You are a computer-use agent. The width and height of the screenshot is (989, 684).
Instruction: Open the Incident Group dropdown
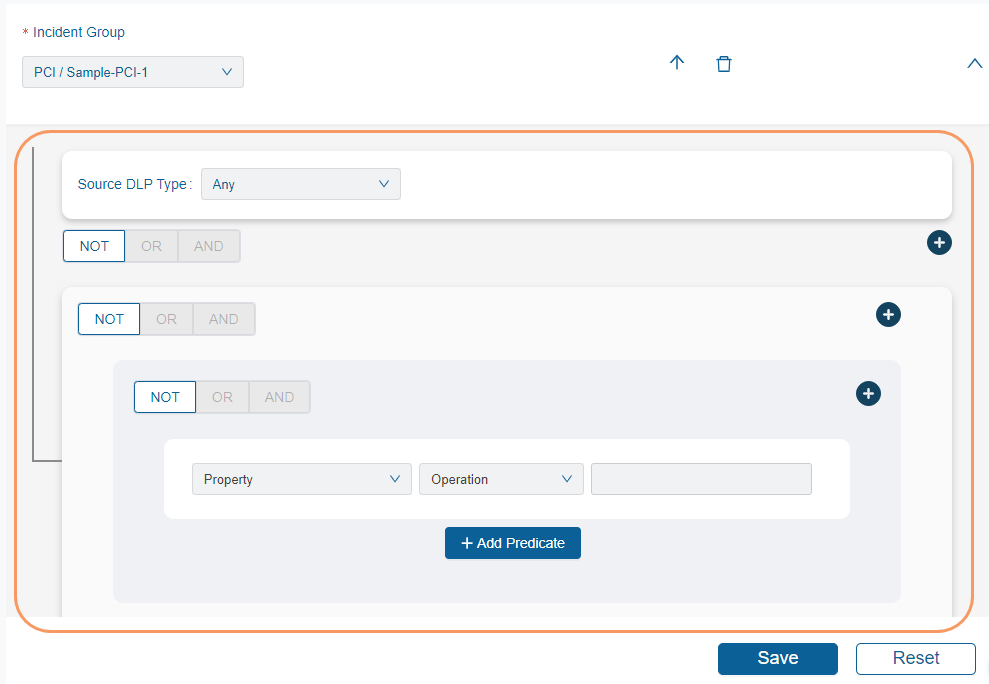(x=133, y=72)
